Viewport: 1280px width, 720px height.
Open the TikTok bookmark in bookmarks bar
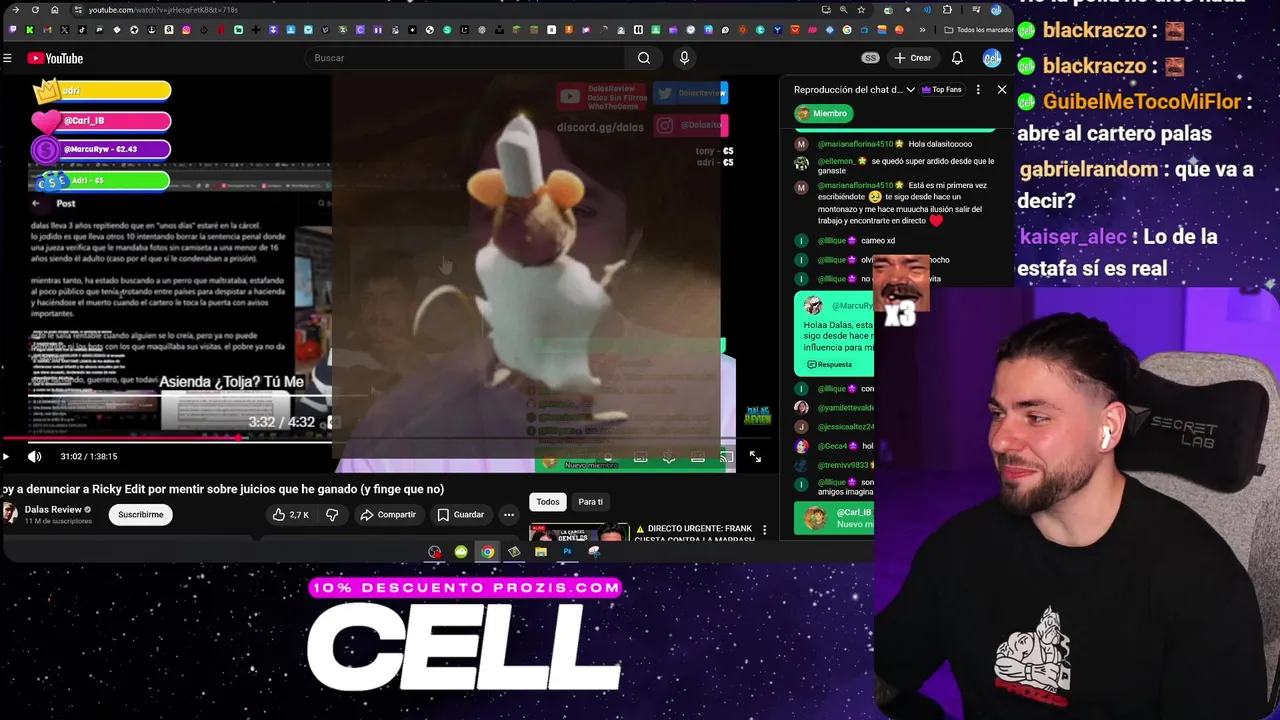82,30
